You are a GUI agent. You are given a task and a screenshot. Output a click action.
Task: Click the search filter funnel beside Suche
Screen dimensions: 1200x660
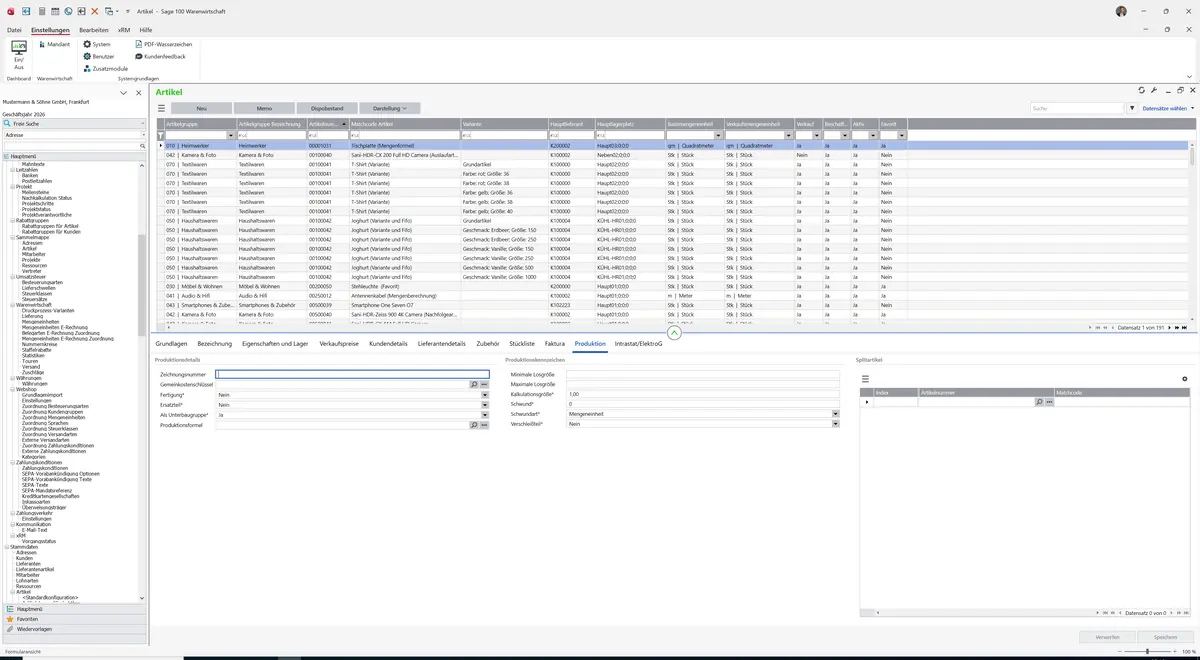pos(1132,108)
